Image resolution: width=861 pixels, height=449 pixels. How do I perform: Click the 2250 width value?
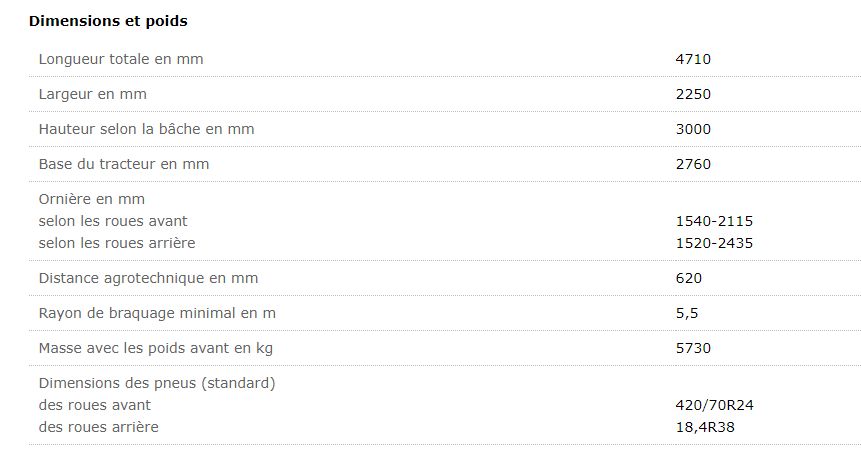(x=693, y=94)
